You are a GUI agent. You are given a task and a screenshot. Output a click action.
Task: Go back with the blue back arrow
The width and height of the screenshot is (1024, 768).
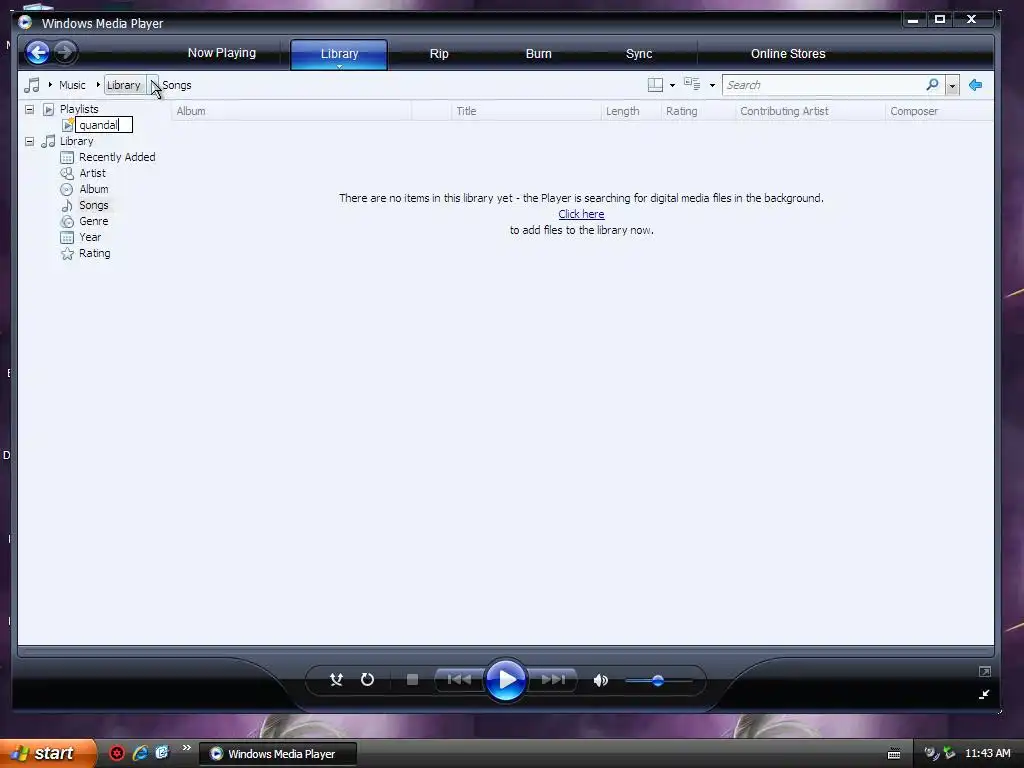click(38, 52)
